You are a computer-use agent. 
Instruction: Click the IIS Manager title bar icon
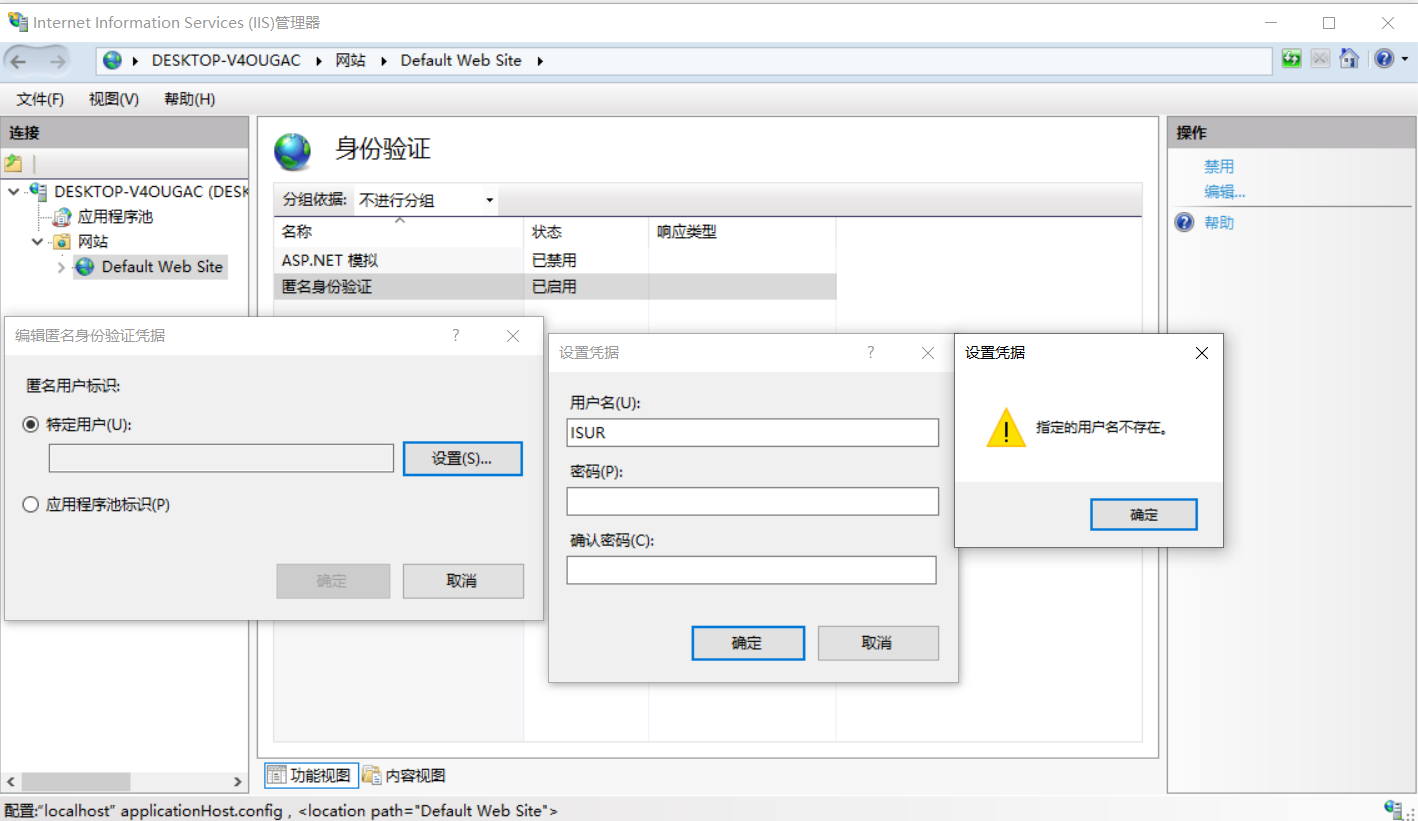point(17,22)
